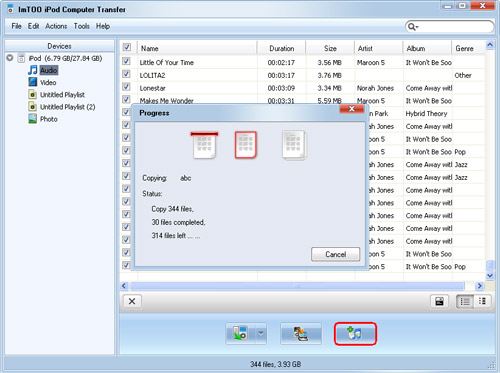Sort by the Name column header
This screenshot has height=373, width=500.
click(197, 48)
